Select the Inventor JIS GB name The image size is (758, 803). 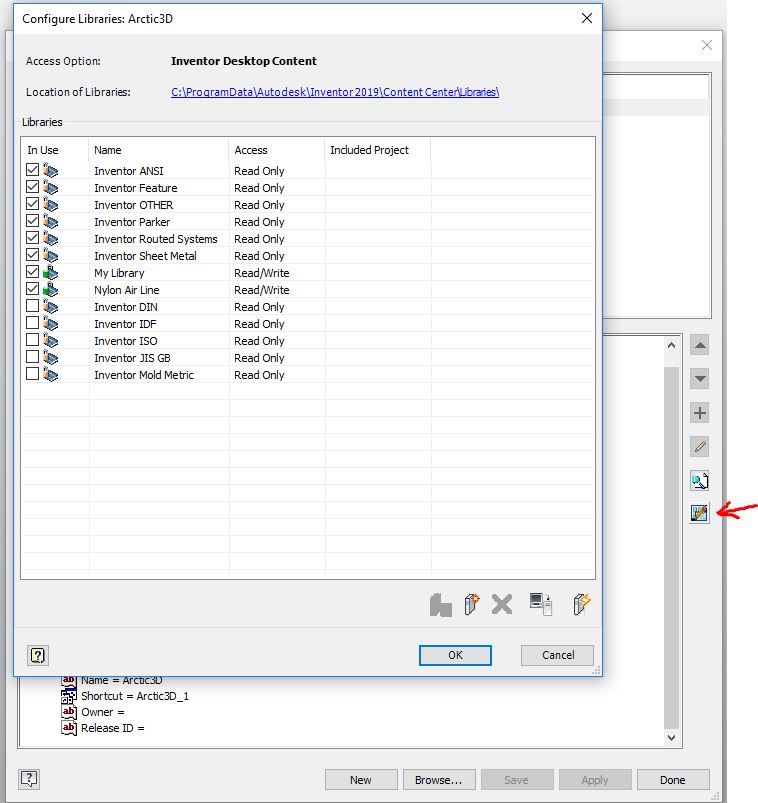pos(132,358)
